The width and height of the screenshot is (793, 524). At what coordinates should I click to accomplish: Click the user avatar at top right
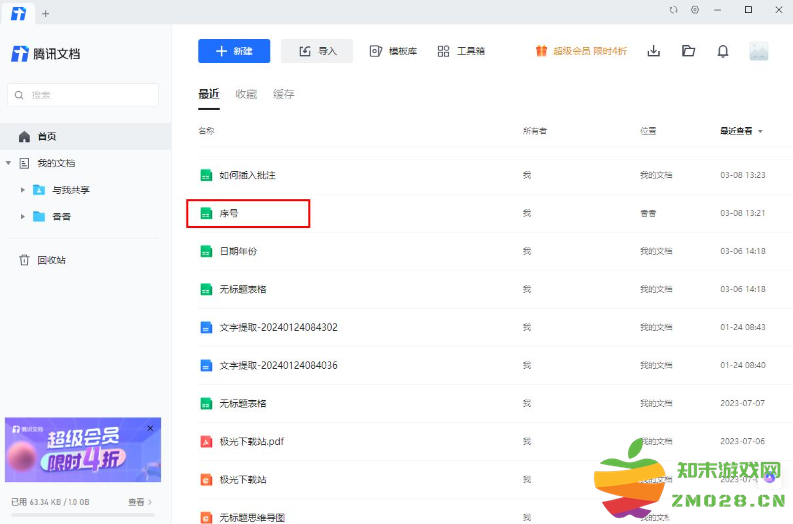coord(759,51)
